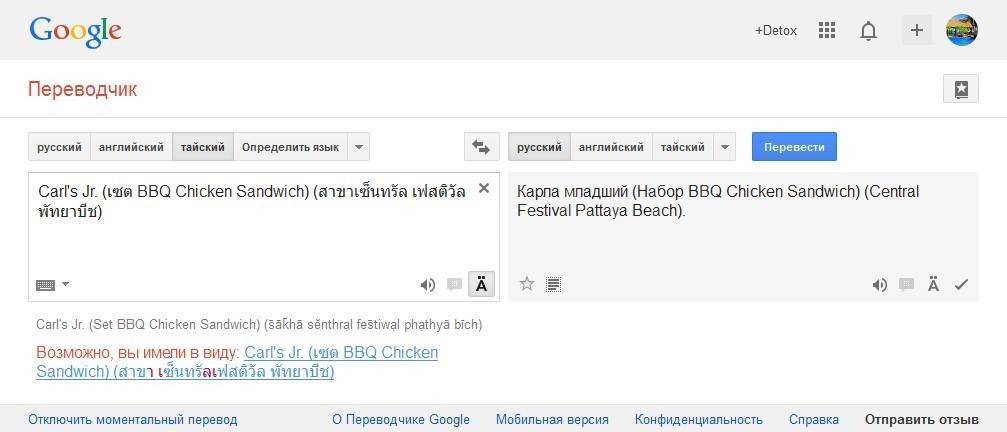Open Мобильная версия link

point(552,420)
